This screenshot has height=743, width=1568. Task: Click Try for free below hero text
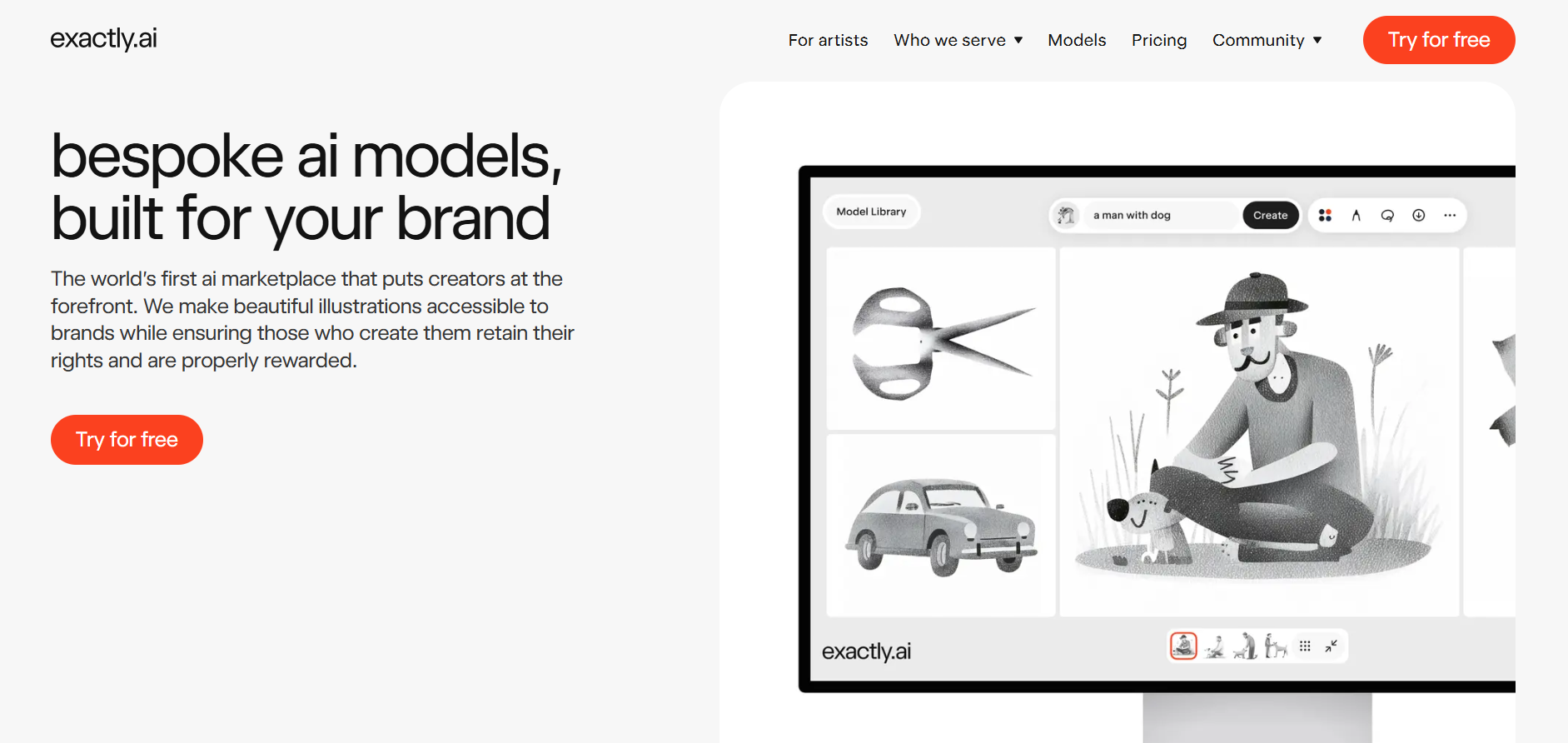tap(127, 440)
